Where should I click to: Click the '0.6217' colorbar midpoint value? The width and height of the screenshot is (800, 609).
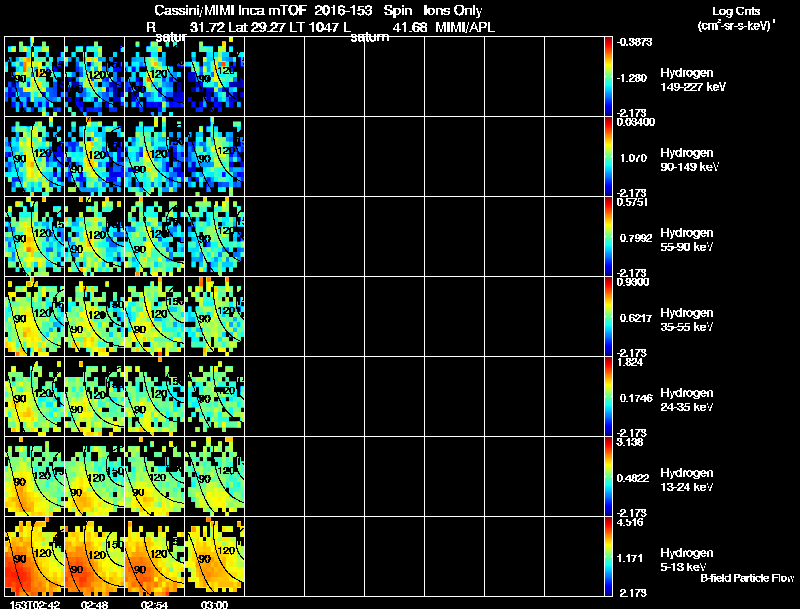[x=636, y=318]
